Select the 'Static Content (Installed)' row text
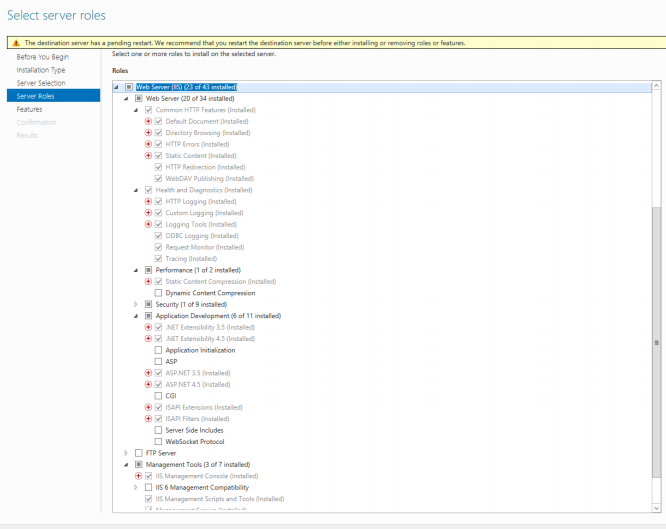The width and height of the screenshot is (666, 529). pos(201,156)
